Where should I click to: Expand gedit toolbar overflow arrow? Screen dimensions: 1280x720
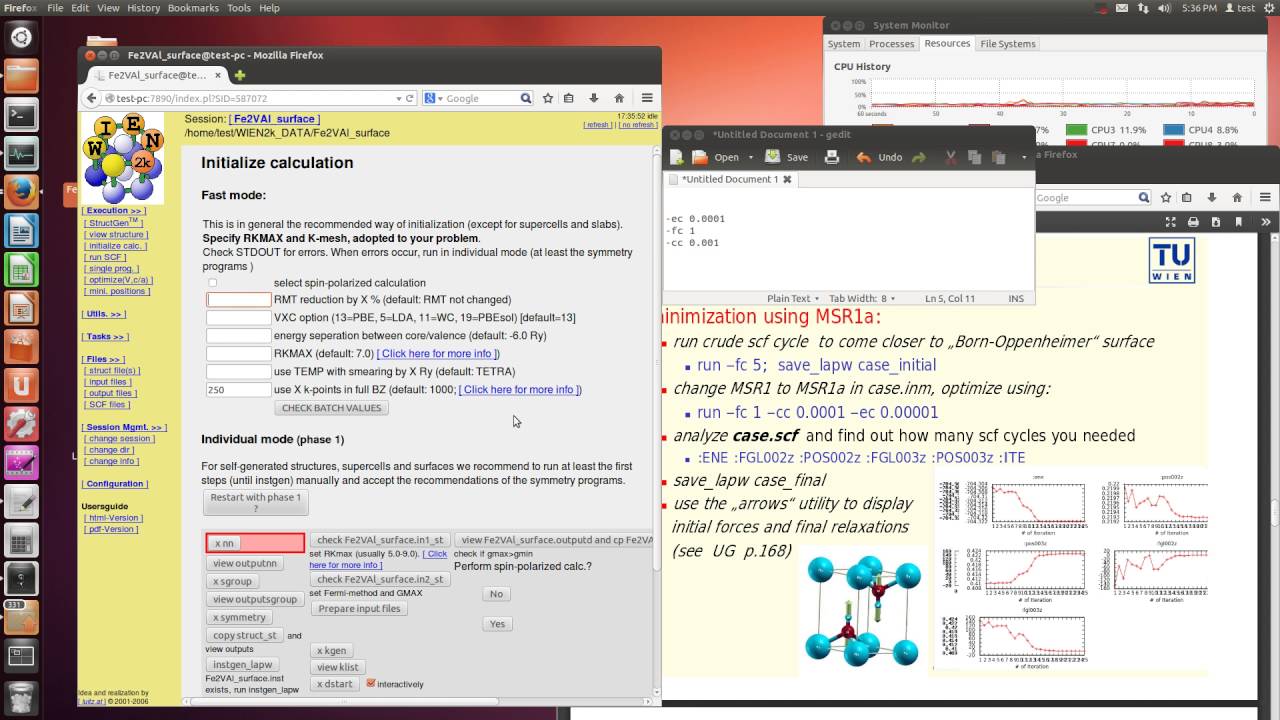[x=1023, y=157]
